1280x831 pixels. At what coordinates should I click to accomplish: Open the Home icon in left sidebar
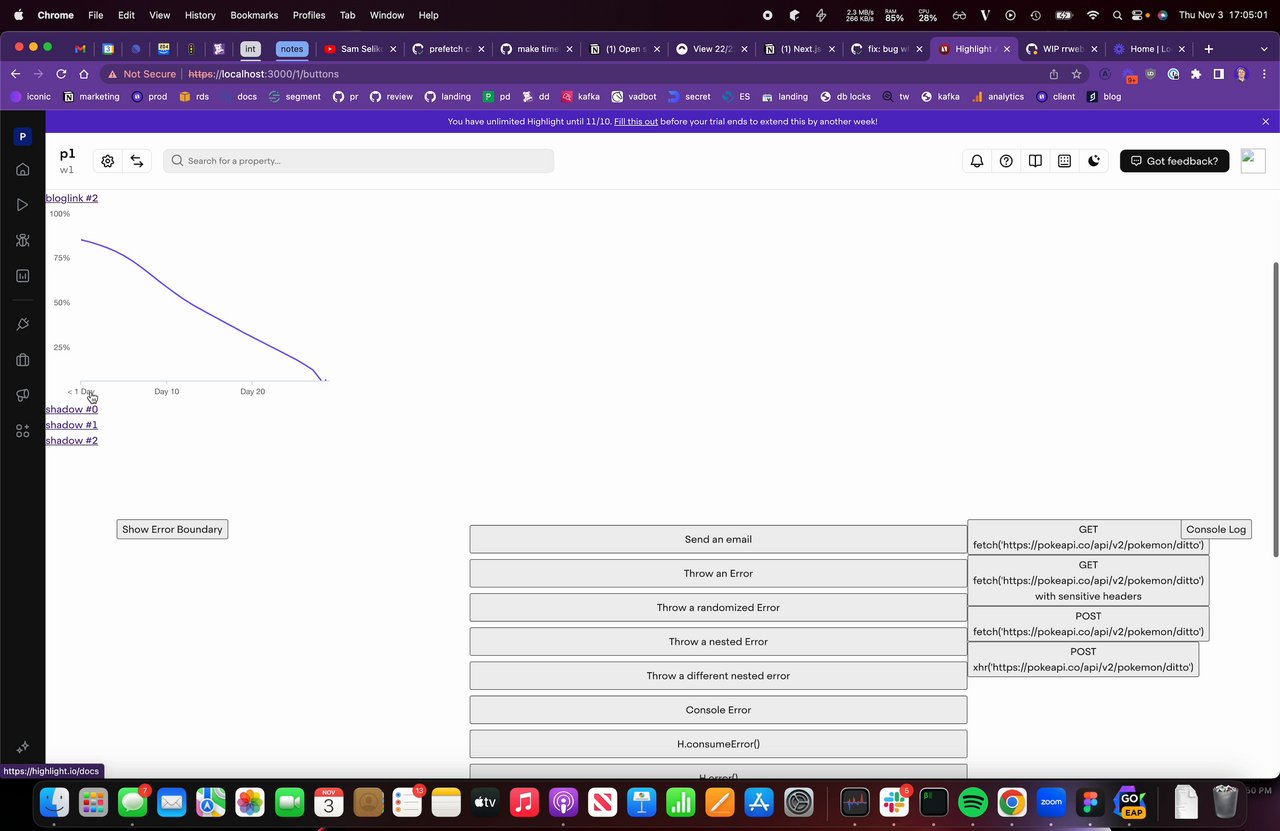point(23,169)
